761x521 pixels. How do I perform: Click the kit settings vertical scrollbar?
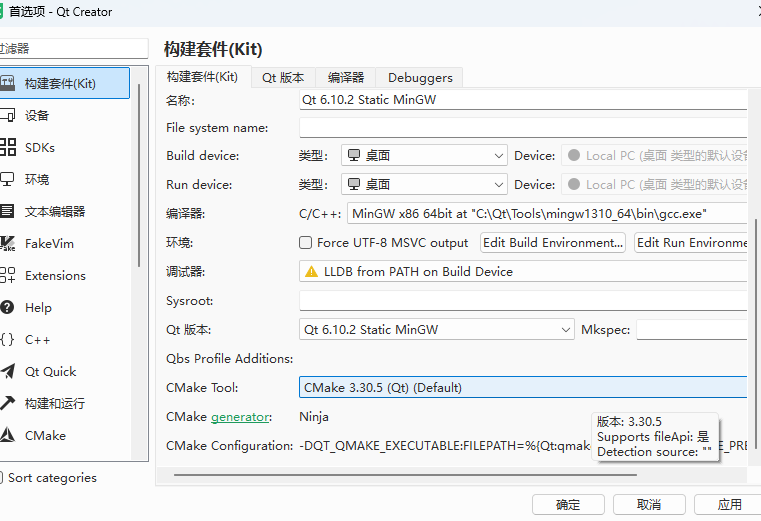tap(756, 335)
